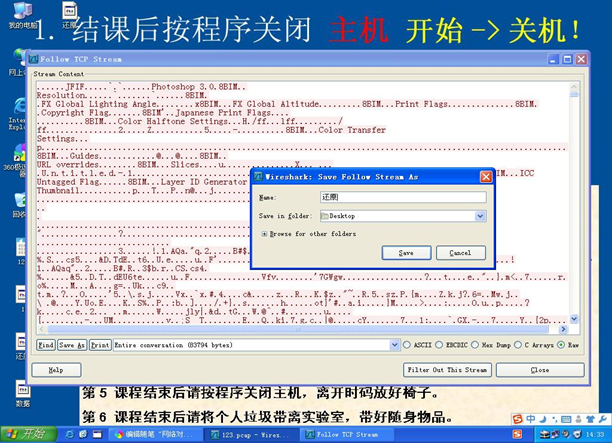Switch to Follow TCP Stream taskbar button
Viewport: 612px width, 443px height.
(347, 434)
